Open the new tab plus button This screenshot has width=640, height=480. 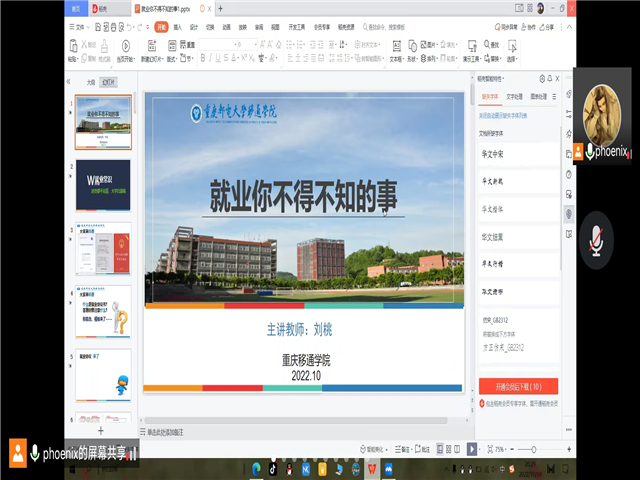click(x=220, y=8)
